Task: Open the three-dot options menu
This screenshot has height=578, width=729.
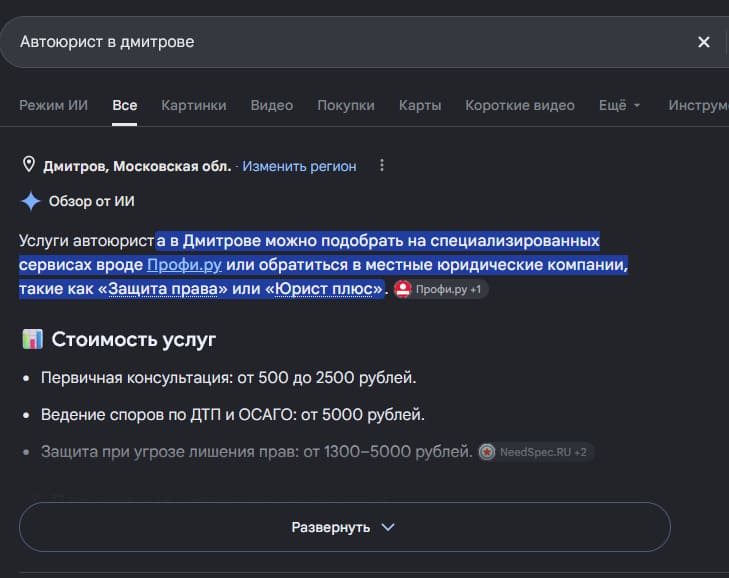Action: coord(382,166)
